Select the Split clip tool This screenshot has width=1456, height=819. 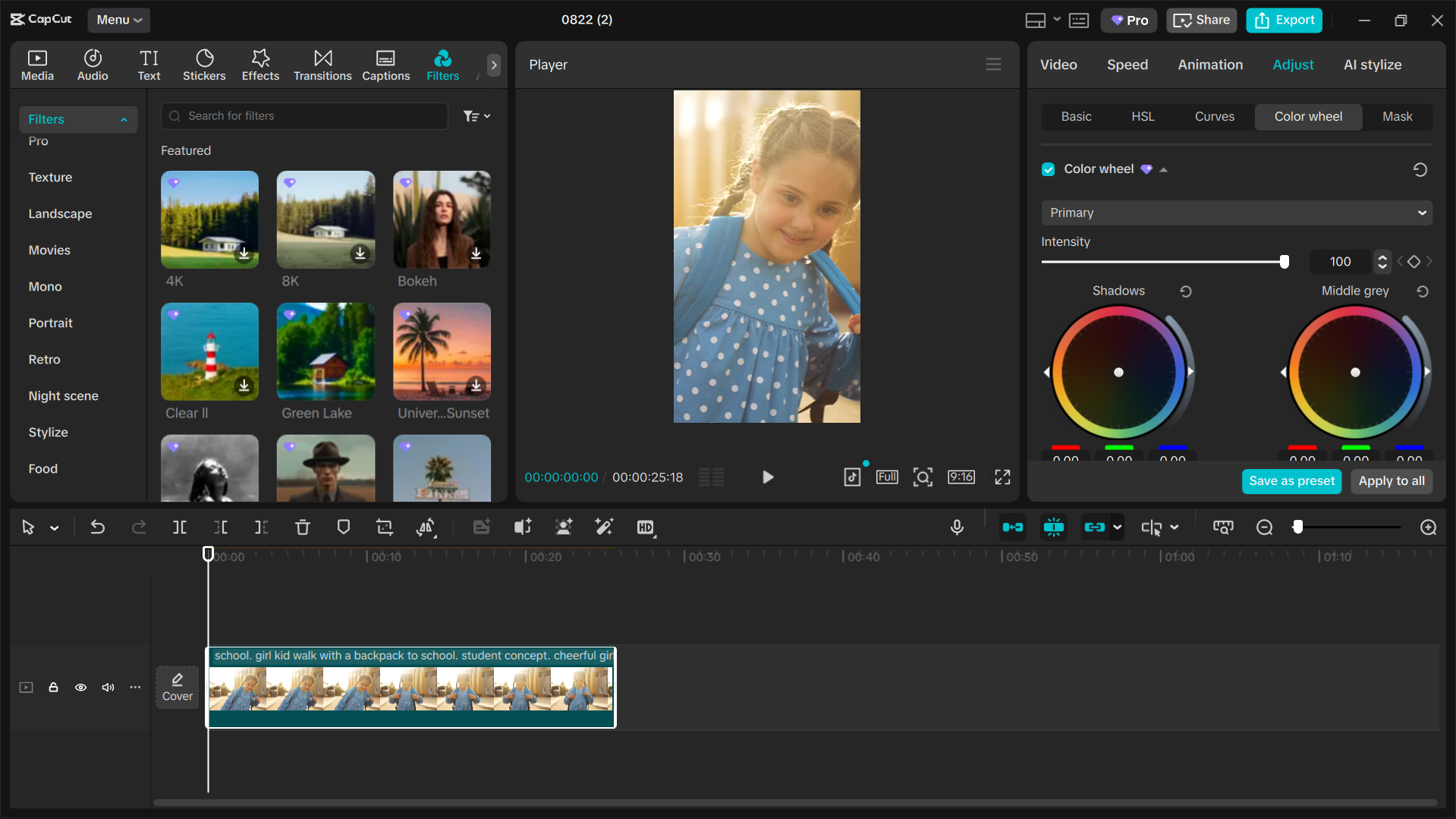pos(179,527)
